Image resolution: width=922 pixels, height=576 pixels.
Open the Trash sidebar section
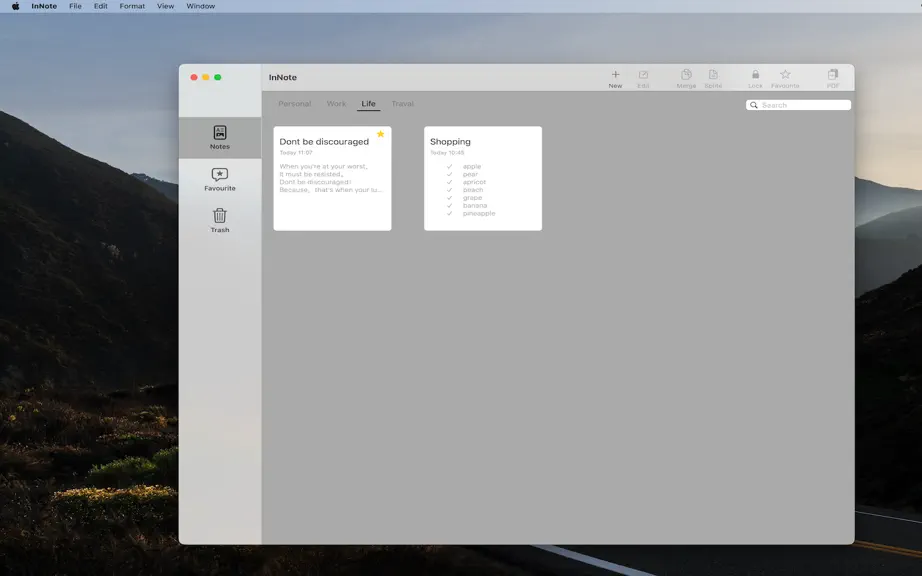[220, 220]
